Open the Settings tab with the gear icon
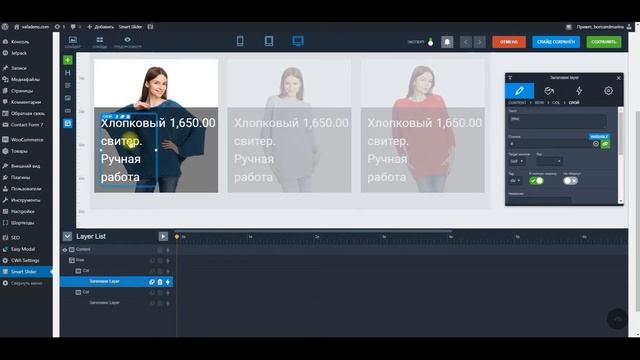Image resolution: width=640 pixels, height=360 pixels. [x=608, y=91]
